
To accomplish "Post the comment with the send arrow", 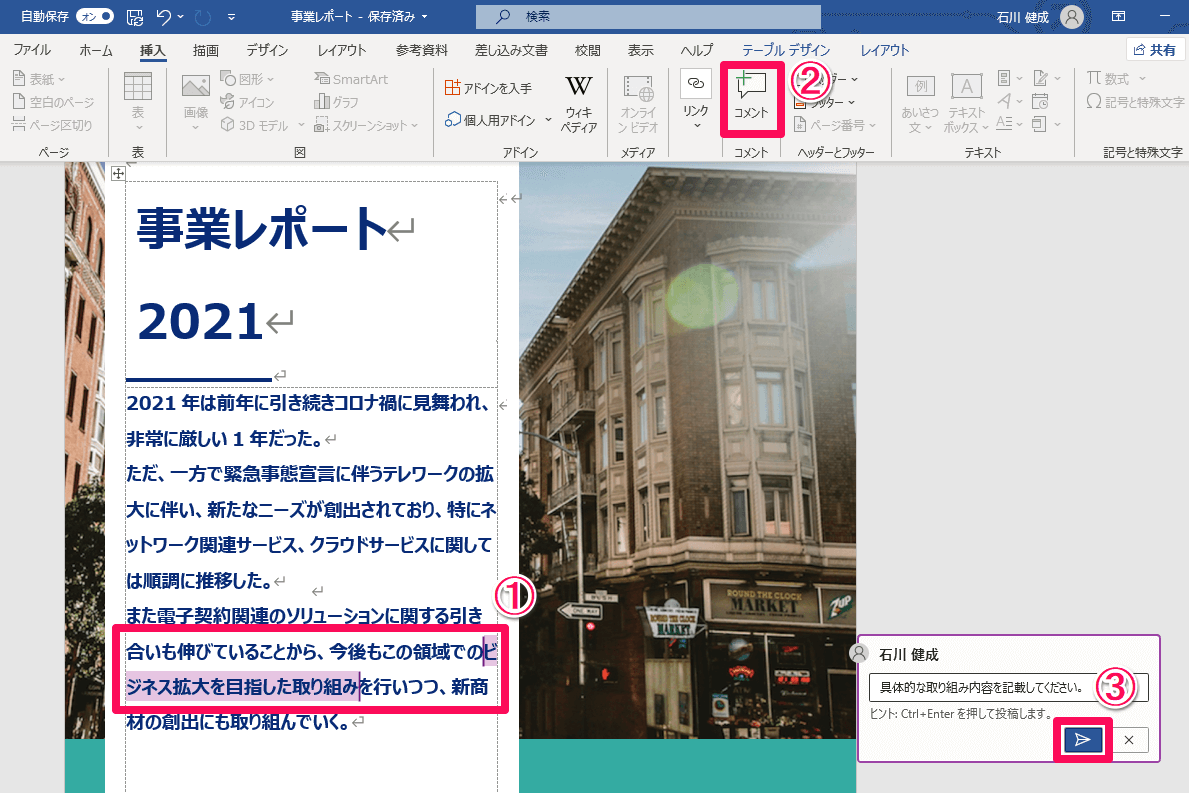I will coord(1083,740).
